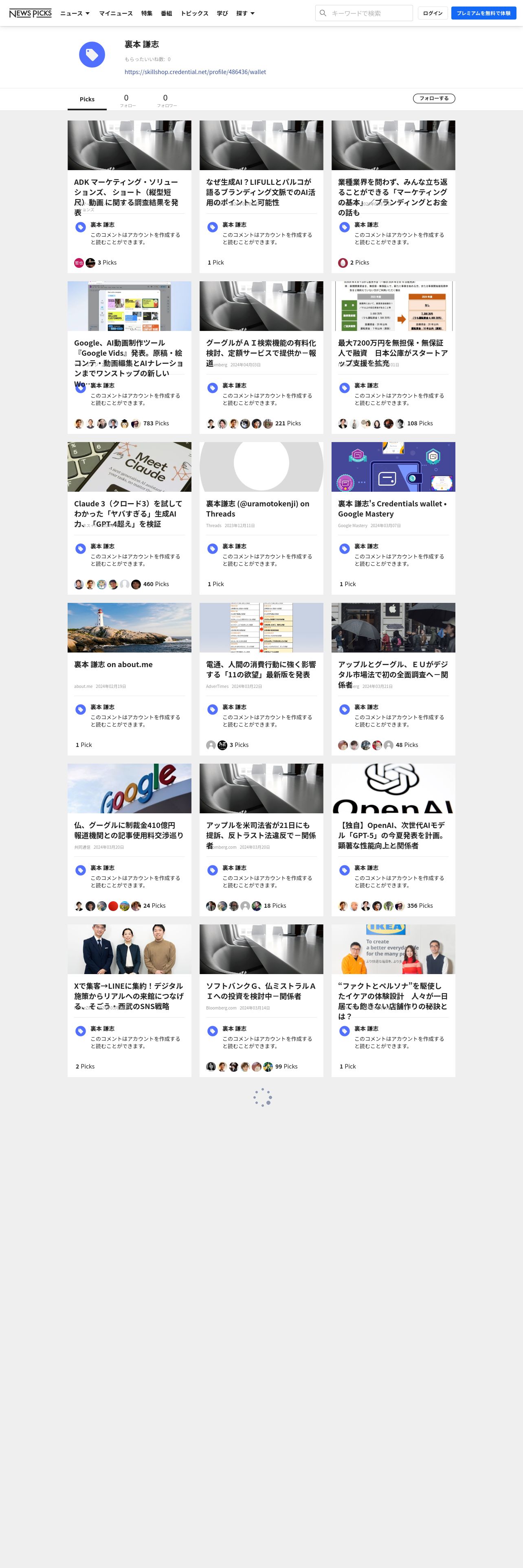Open the Google sign article thumbnail

129,788
